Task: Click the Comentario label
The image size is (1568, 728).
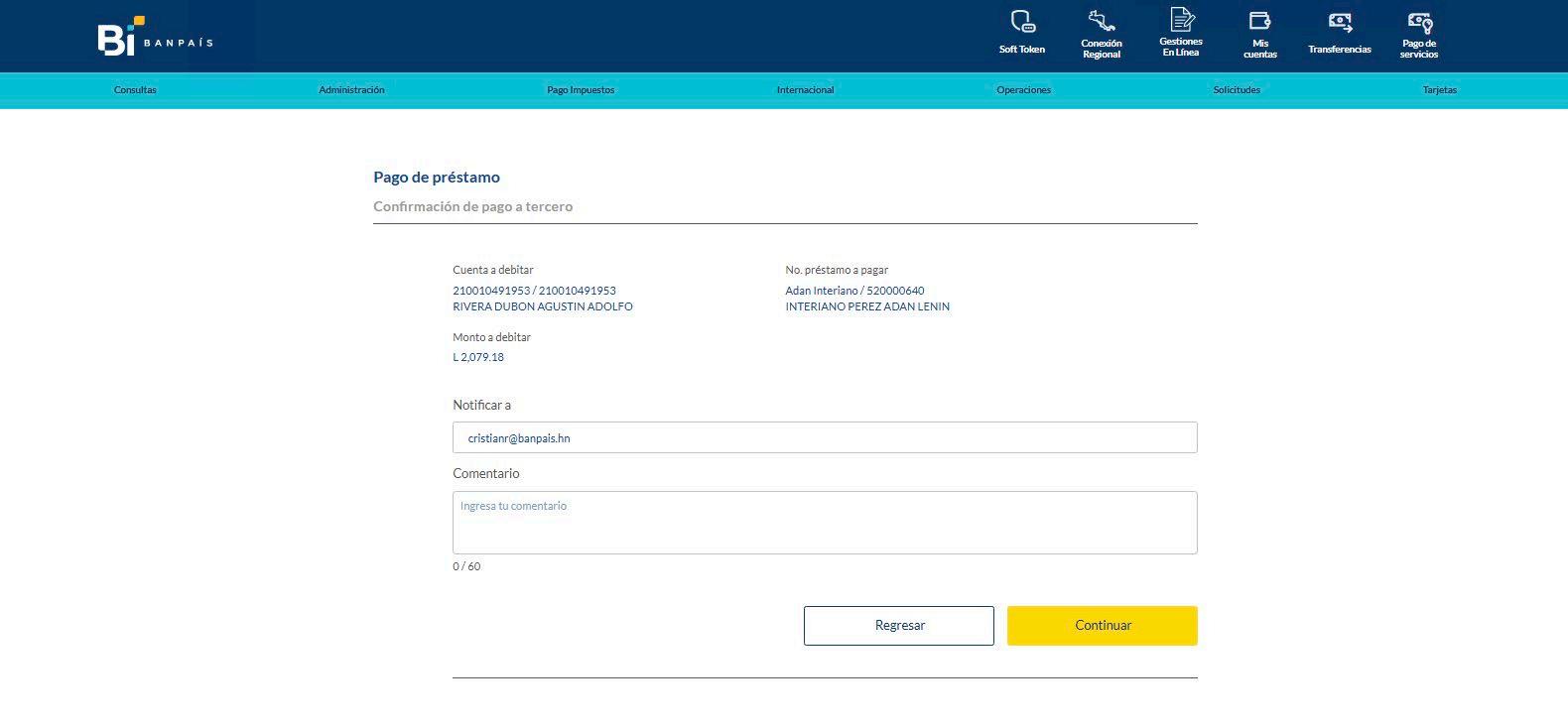Action: click(x=486, y=473)
